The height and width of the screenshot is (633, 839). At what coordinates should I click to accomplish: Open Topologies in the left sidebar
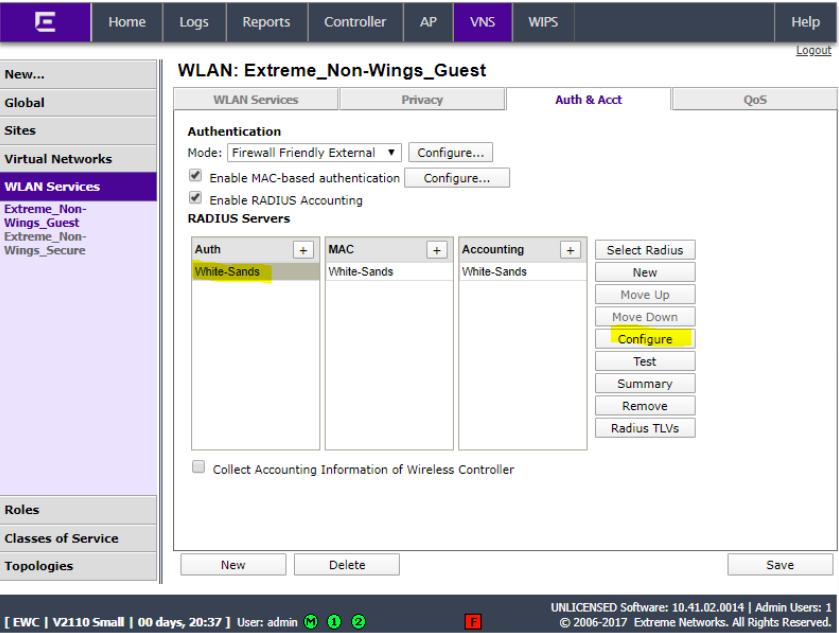pos(78,566)
